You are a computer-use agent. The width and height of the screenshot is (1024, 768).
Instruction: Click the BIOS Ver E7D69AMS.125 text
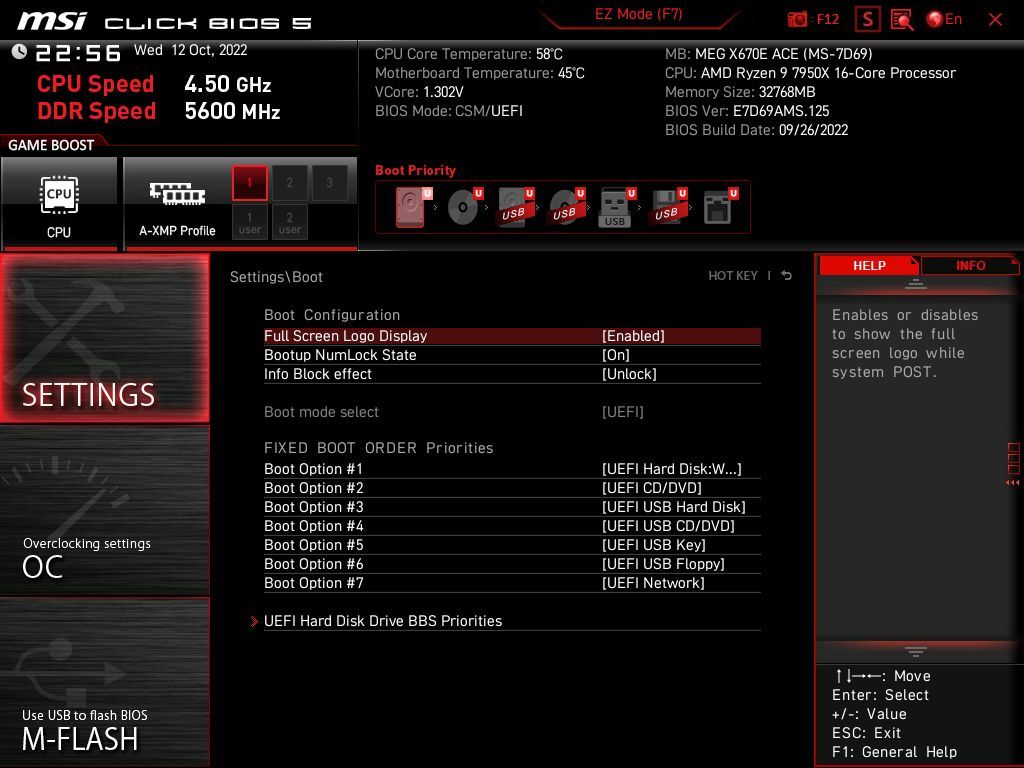[747, 111]
